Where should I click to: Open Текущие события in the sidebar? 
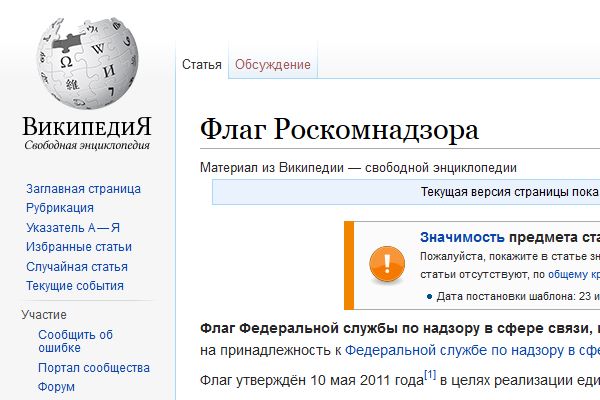pyautogui.click(x=75, y=286)
